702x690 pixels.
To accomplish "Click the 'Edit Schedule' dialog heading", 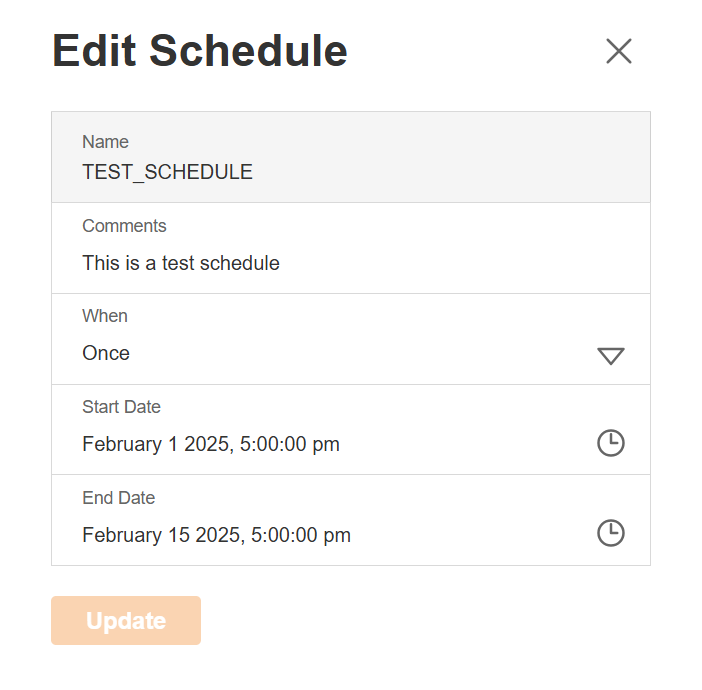I will point(200,51).
